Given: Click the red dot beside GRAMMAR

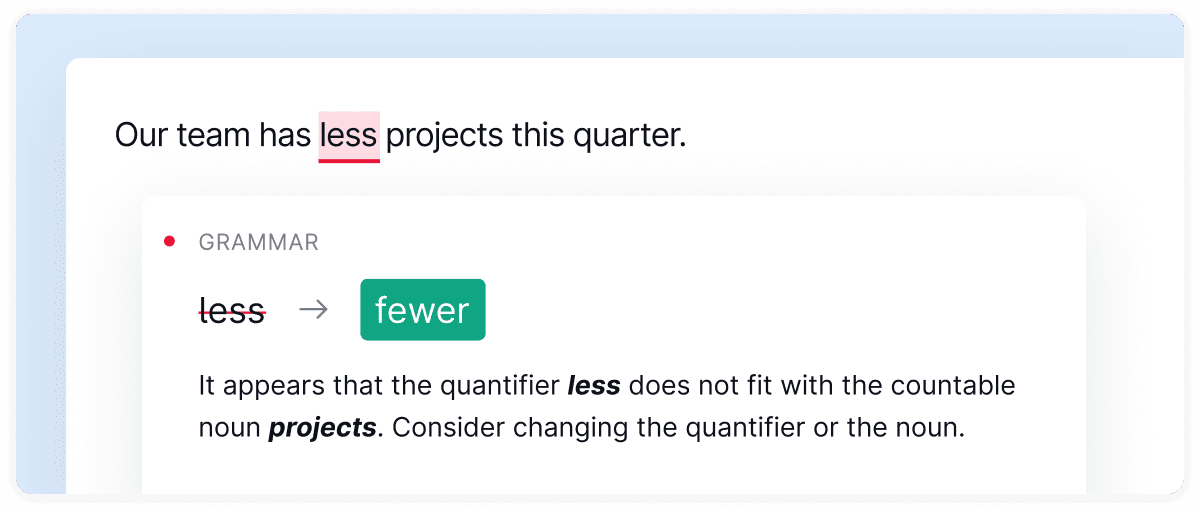Looking at the screenshot, I should click(x=169, y=241).
